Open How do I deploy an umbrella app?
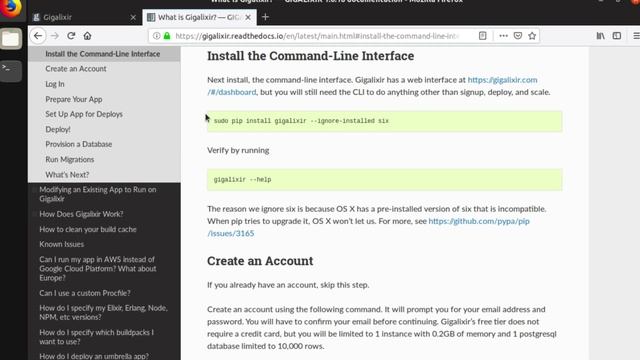The width and height of the screenshot is (640, 360). coord(93,356)
